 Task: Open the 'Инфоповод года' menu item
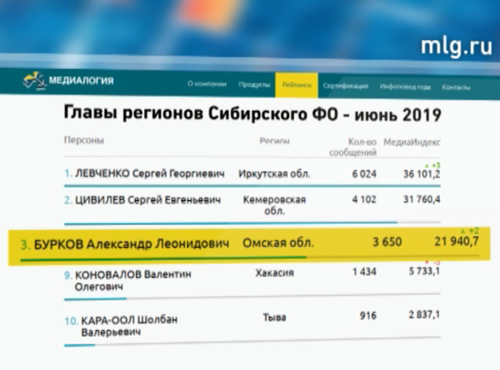tap(405, 87)
